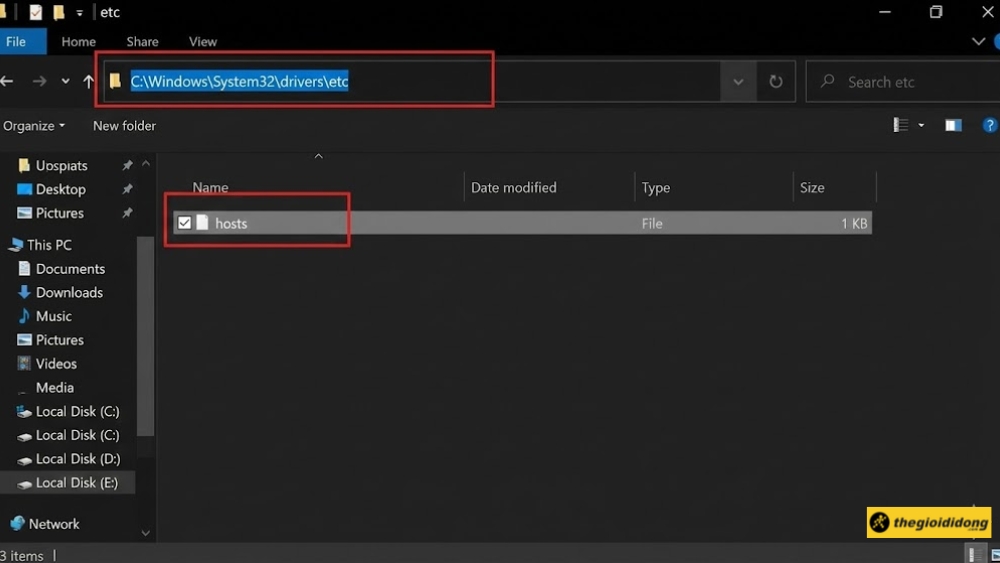The width and height of the screenshot is (1000, 563).
Task: Select This PC in navigation pane
Action: click(49, 245)
